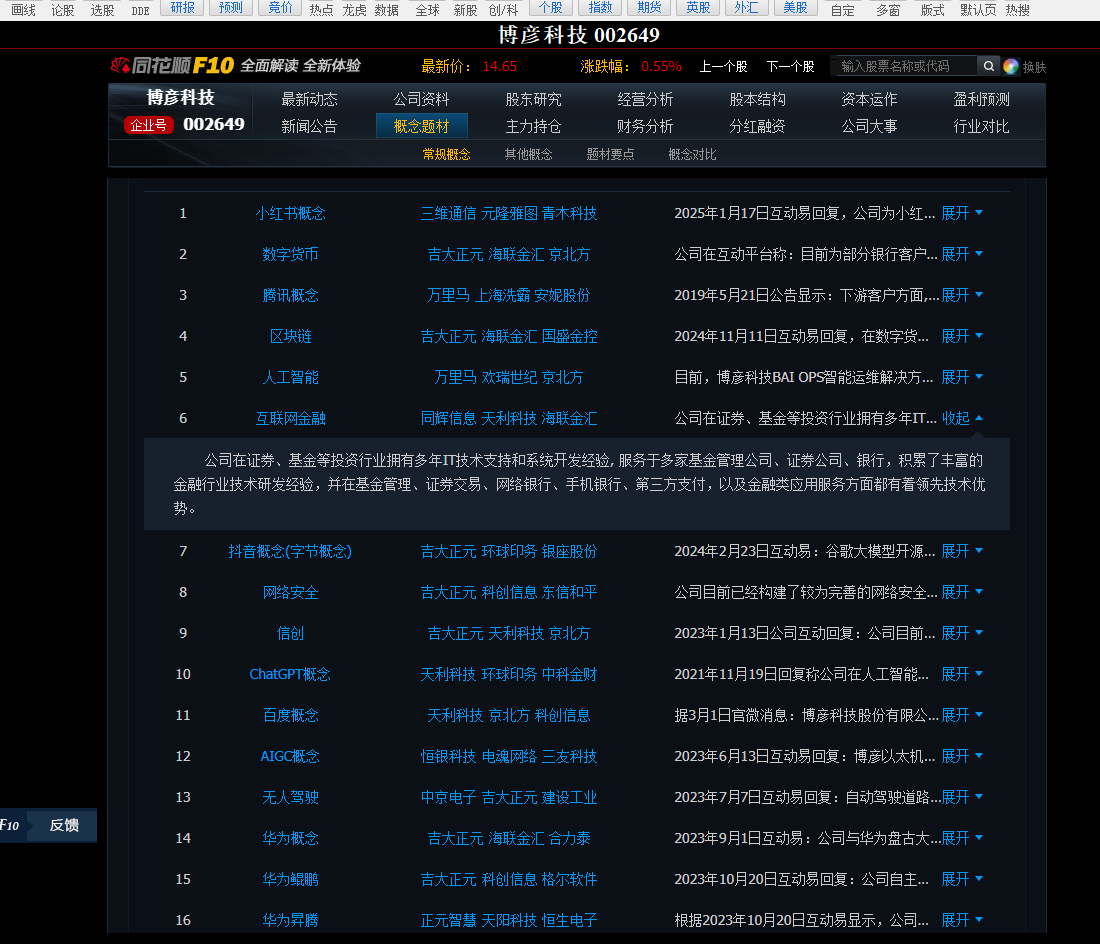
Task: Expand the 小红书概念 row details
Action: click(962, 213)
